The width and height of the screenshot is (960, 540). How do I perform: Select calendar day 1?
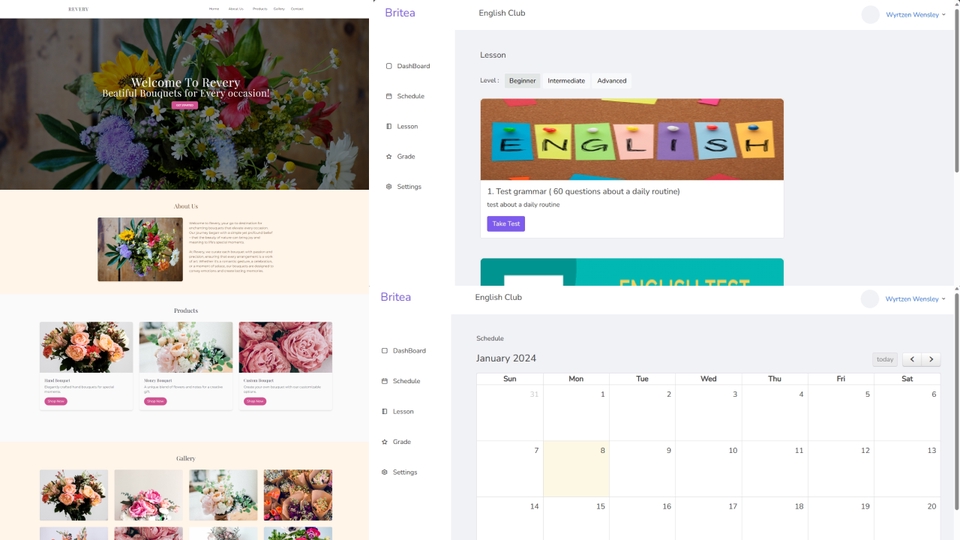pyautogui.click(x=576, y=413)
